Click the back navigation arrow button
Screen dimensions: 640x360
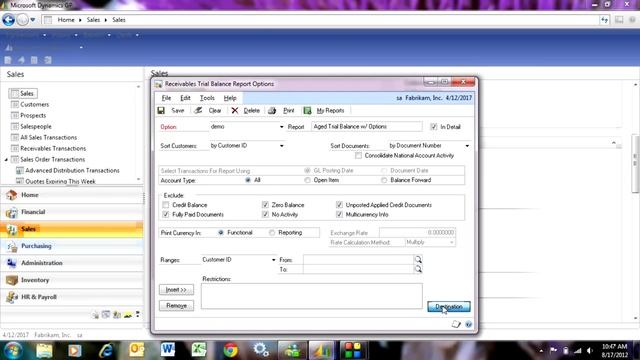(x=9, y=20)
